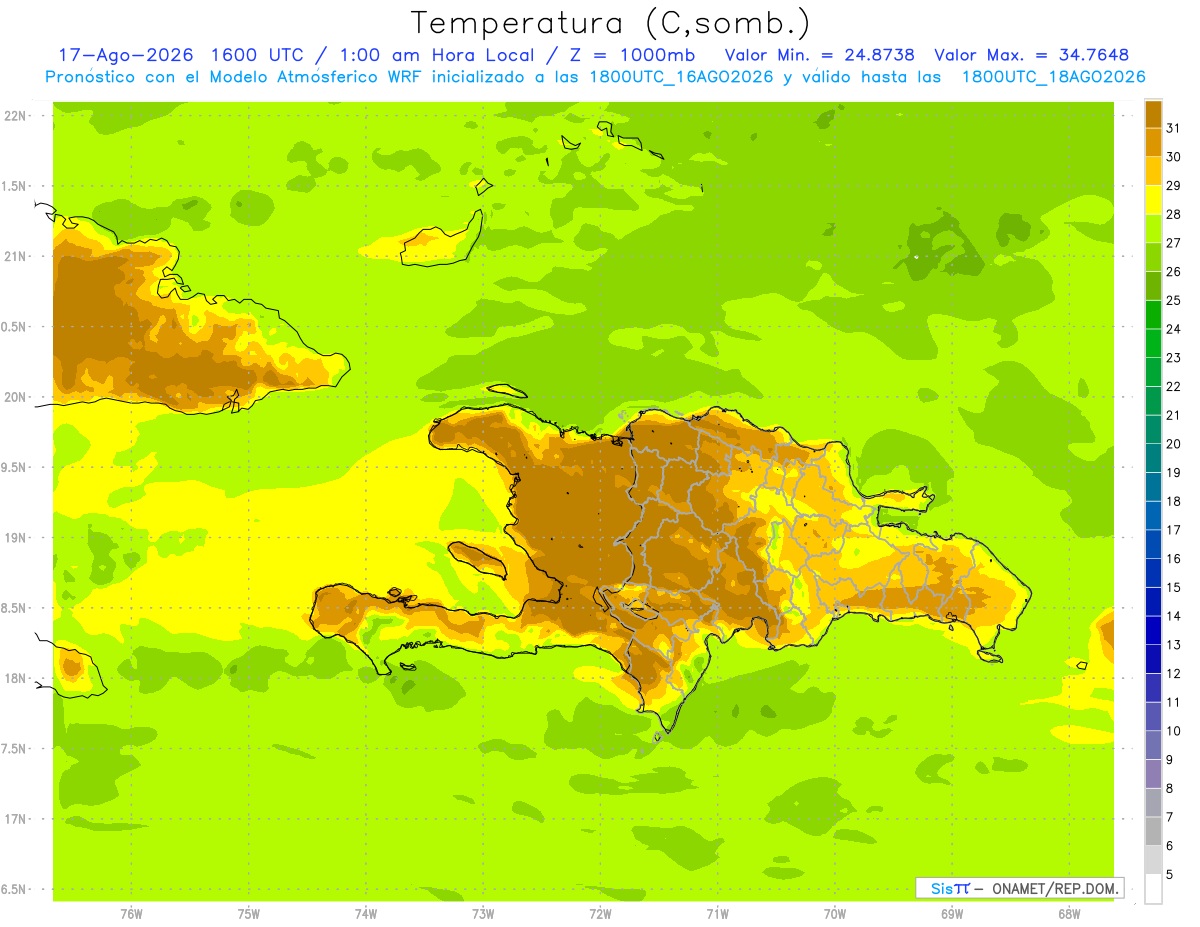Click the "20N" latitude label
This screenshot has height=927, width=1200.
click(14, 397)
